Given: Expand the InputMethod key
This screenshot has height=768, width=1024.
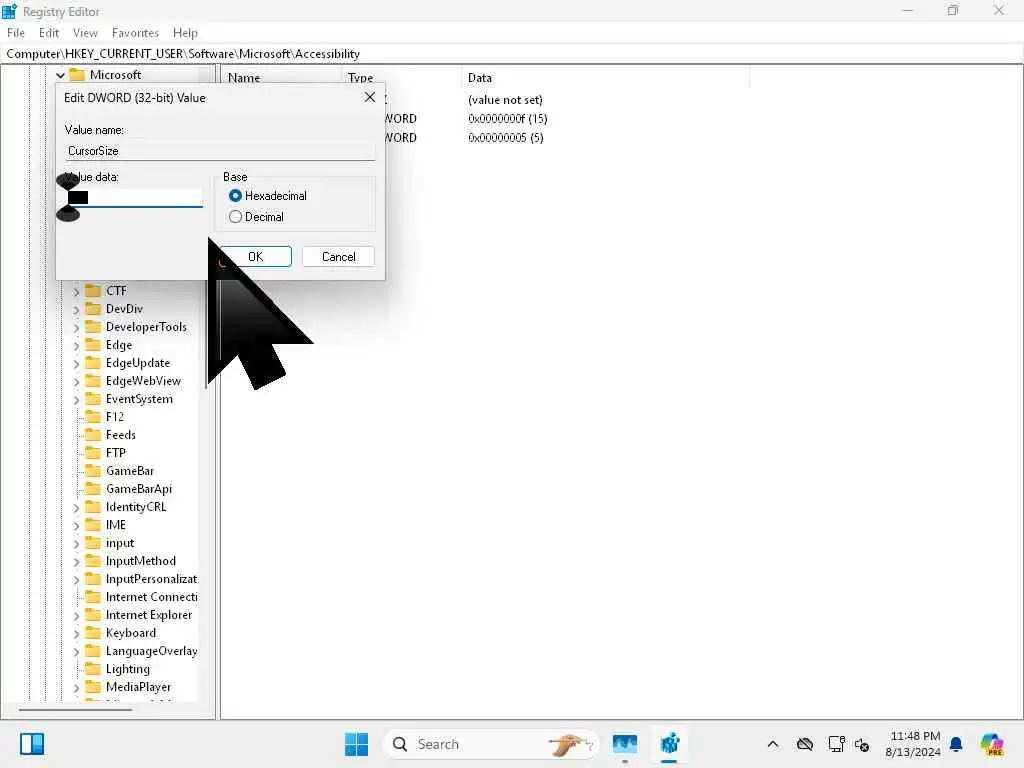Looking at the screenshot, I should pos(76,562).
